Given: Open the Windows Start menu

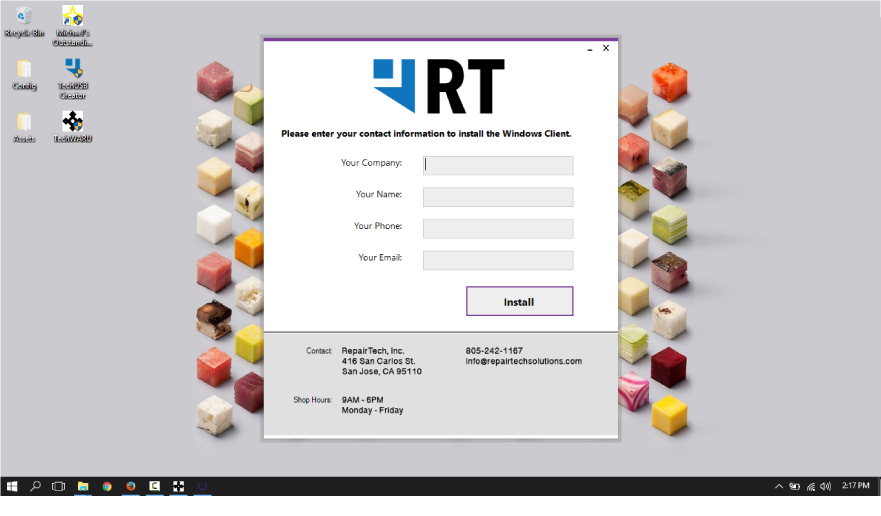Looking at the screenshot, I should [12, 486].
